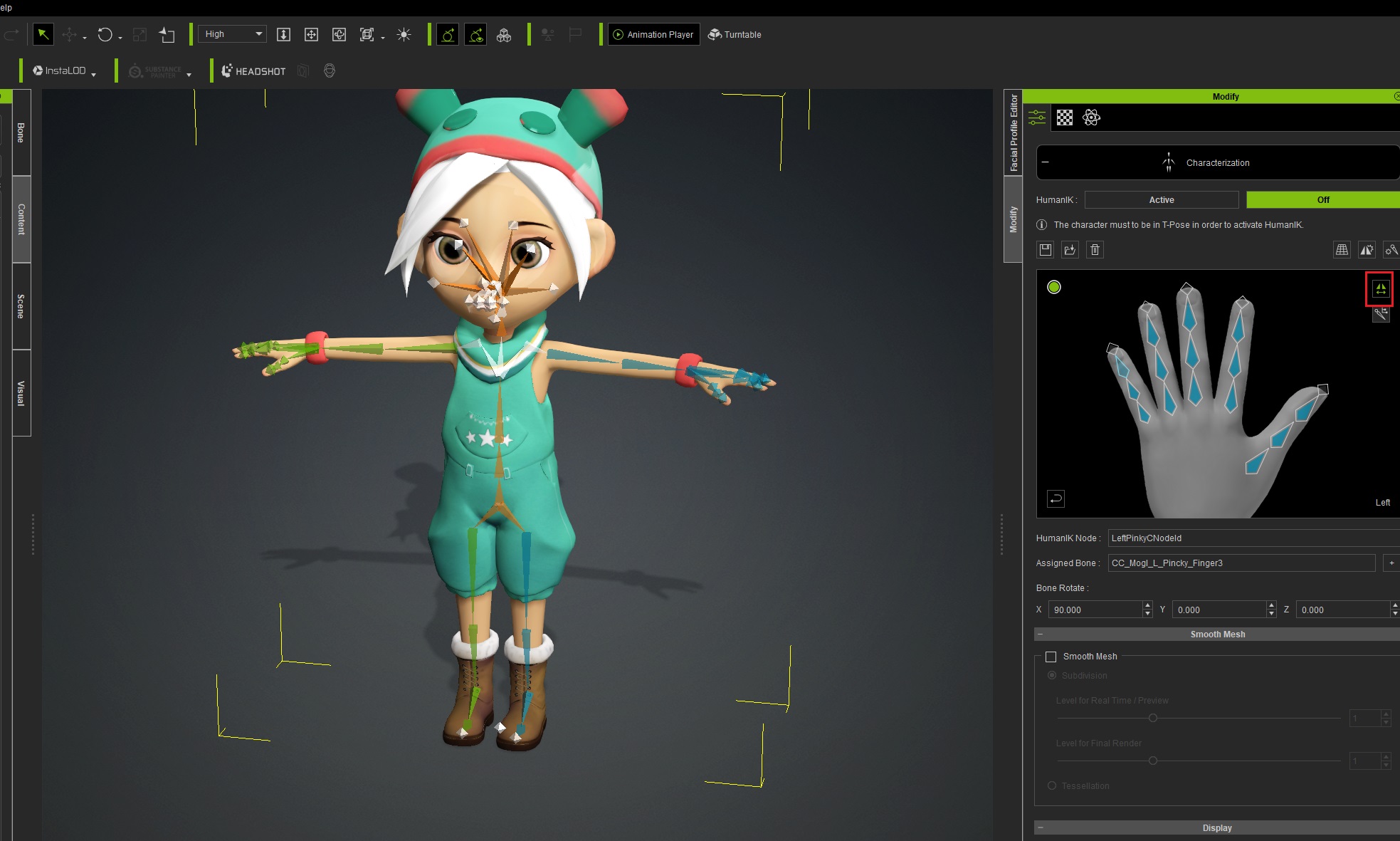Collapse the Smooth Mesh section
Viewport: 1400px width, 841px height.
pos(1041,634)
